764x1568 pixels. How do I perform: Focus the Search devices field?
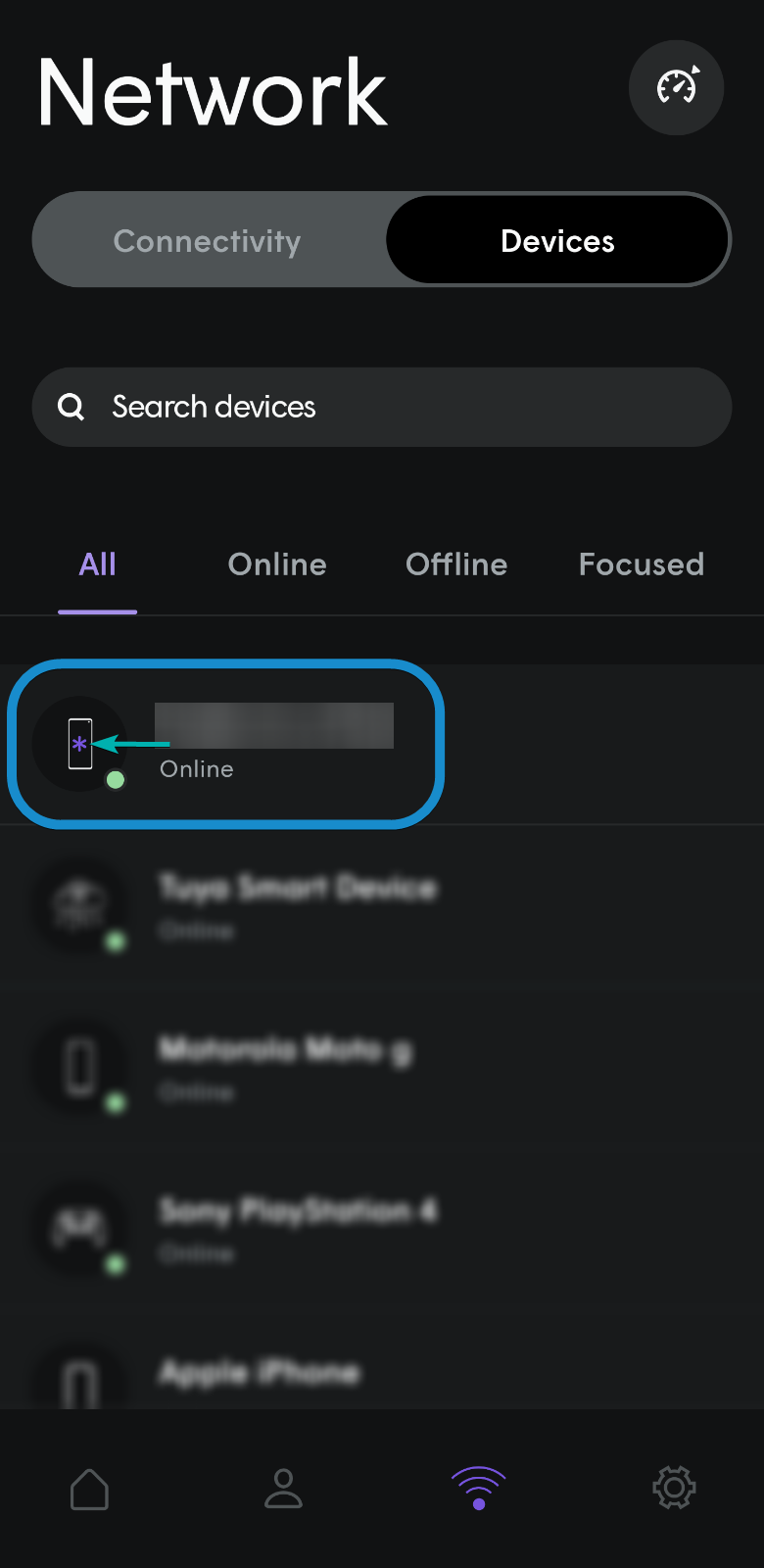[382, 407]
